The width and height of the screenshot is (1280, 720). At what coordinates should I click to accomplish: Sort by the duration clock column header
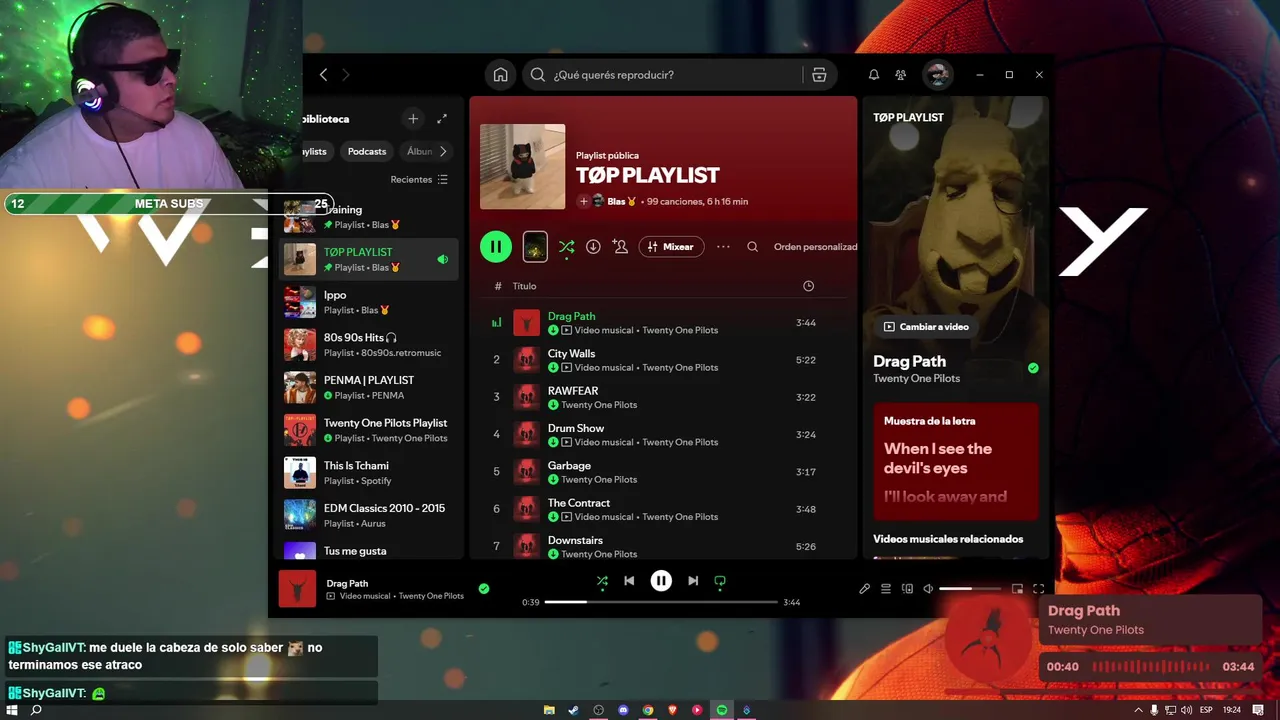tap(808, 286)
